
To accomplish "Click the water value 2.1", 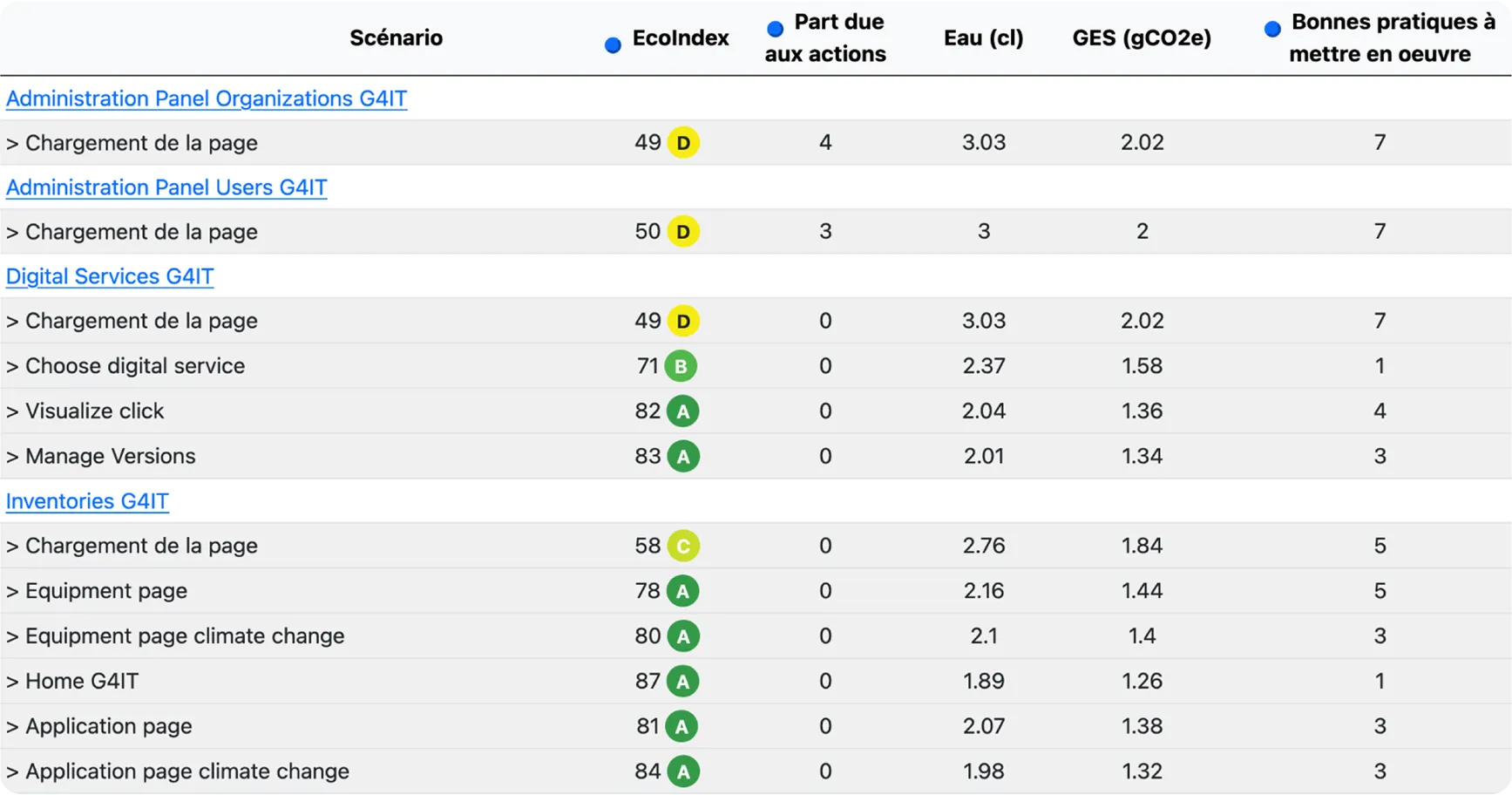I will coord(984,636).
